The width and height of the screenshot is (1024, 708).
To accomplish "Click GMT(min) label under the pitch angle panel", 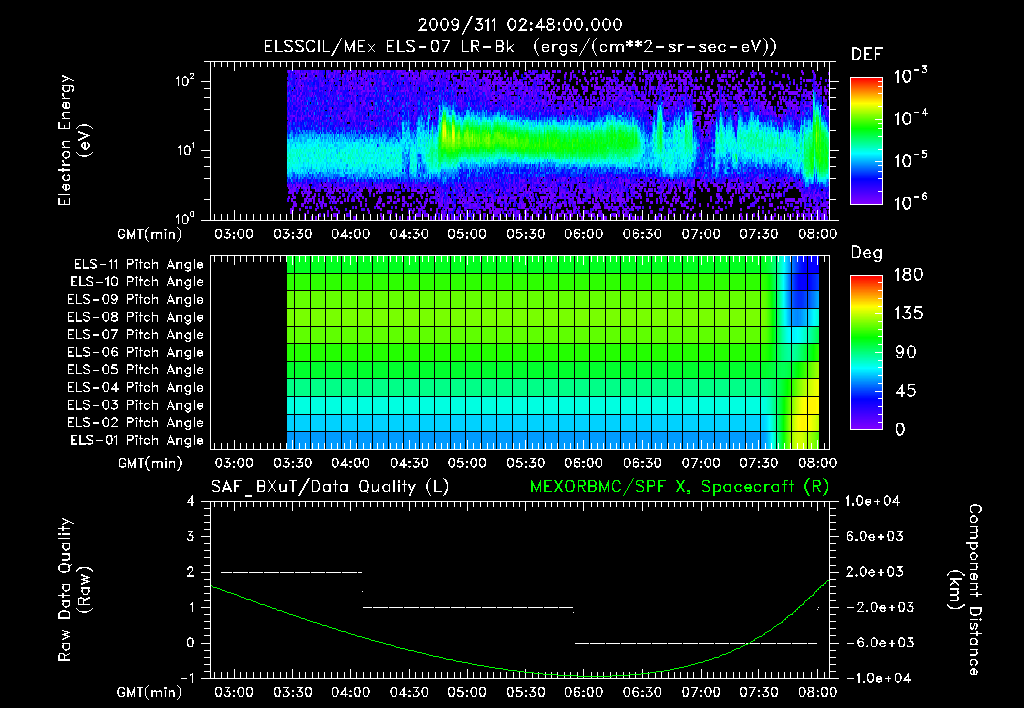I will click(x=150, y=463).
